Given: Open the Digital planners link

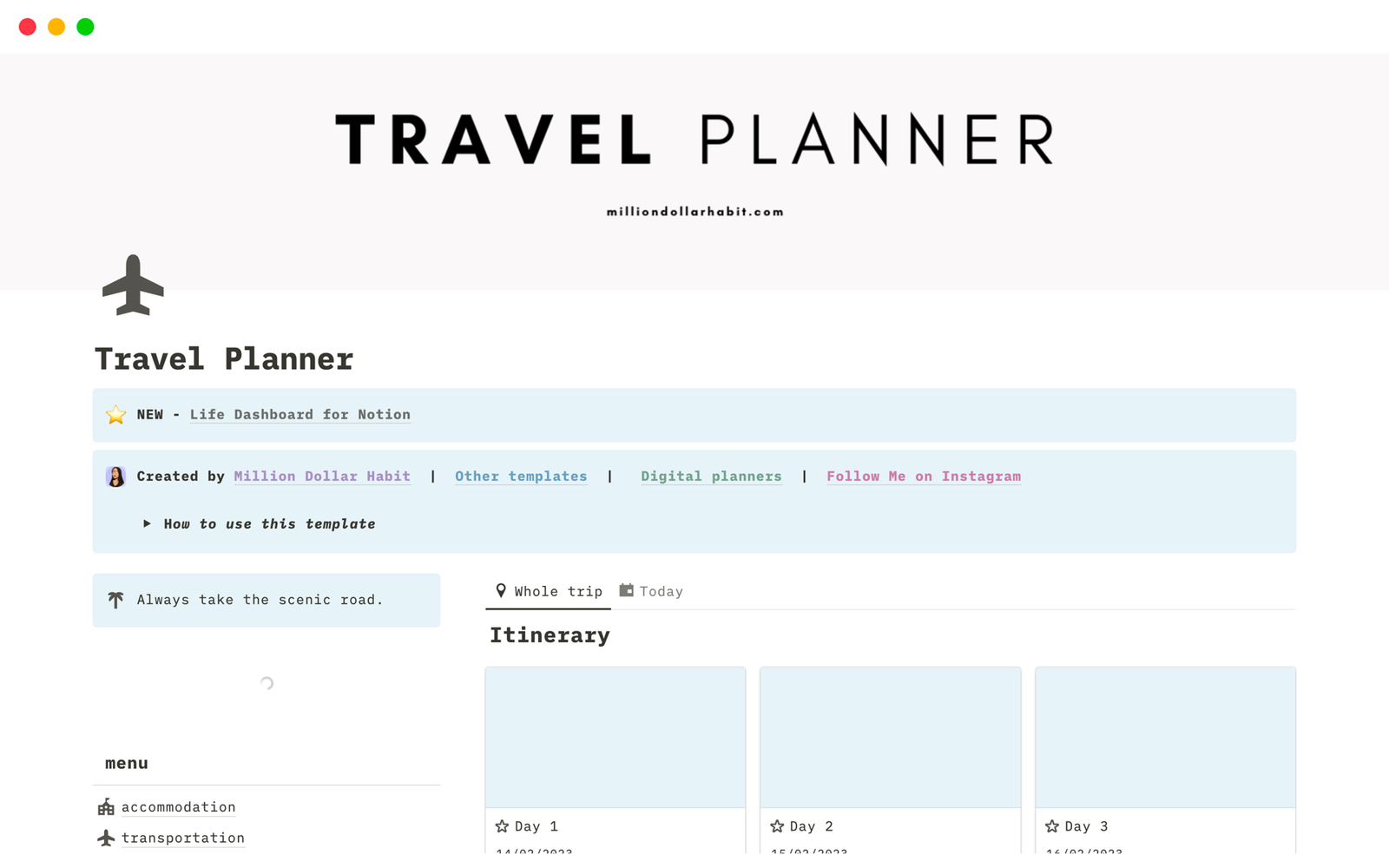Looking at the screenshot, I should tap(711, 477).
